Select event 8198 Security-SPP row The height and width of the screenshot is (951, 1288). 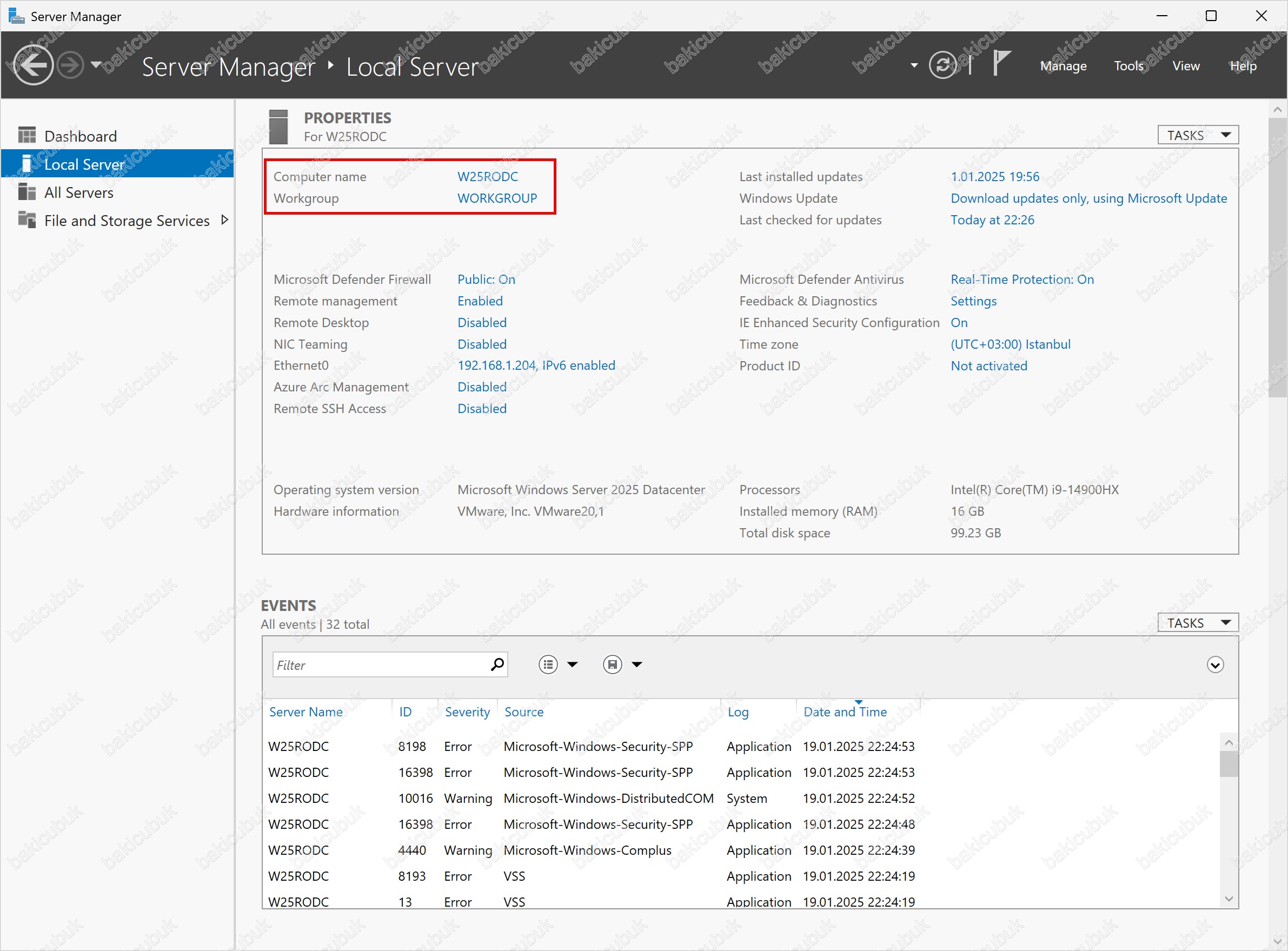(x=740, y=746)
